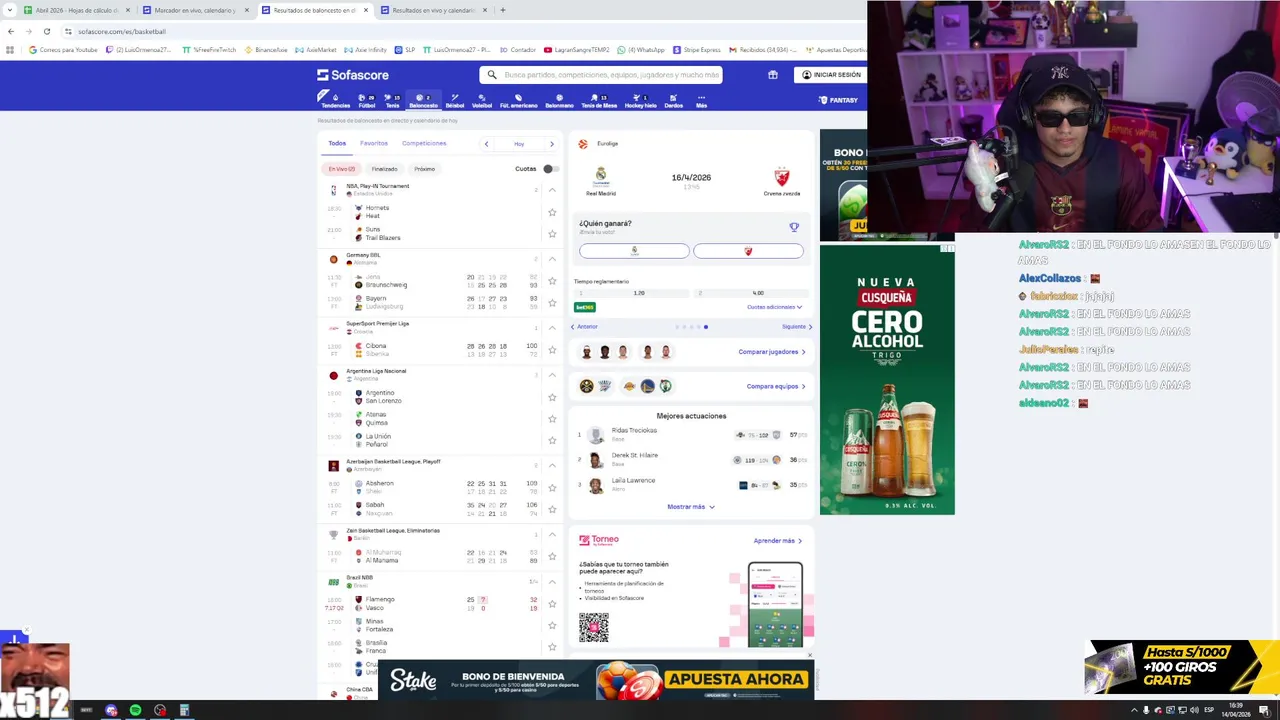Open Comparar jugadores link
The height and width of the screenshot is (720, 1280).
click(x=772, y=352)
